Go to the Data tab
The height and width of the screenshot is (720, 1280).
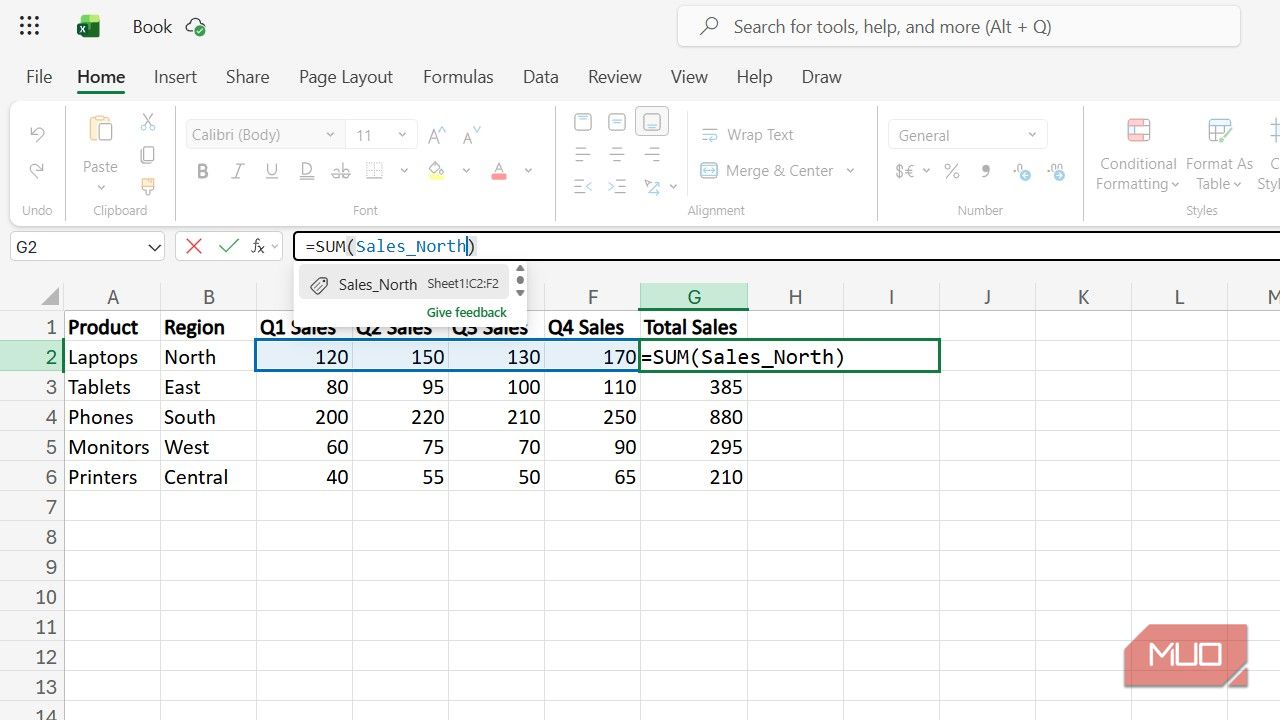click(540, 77)
